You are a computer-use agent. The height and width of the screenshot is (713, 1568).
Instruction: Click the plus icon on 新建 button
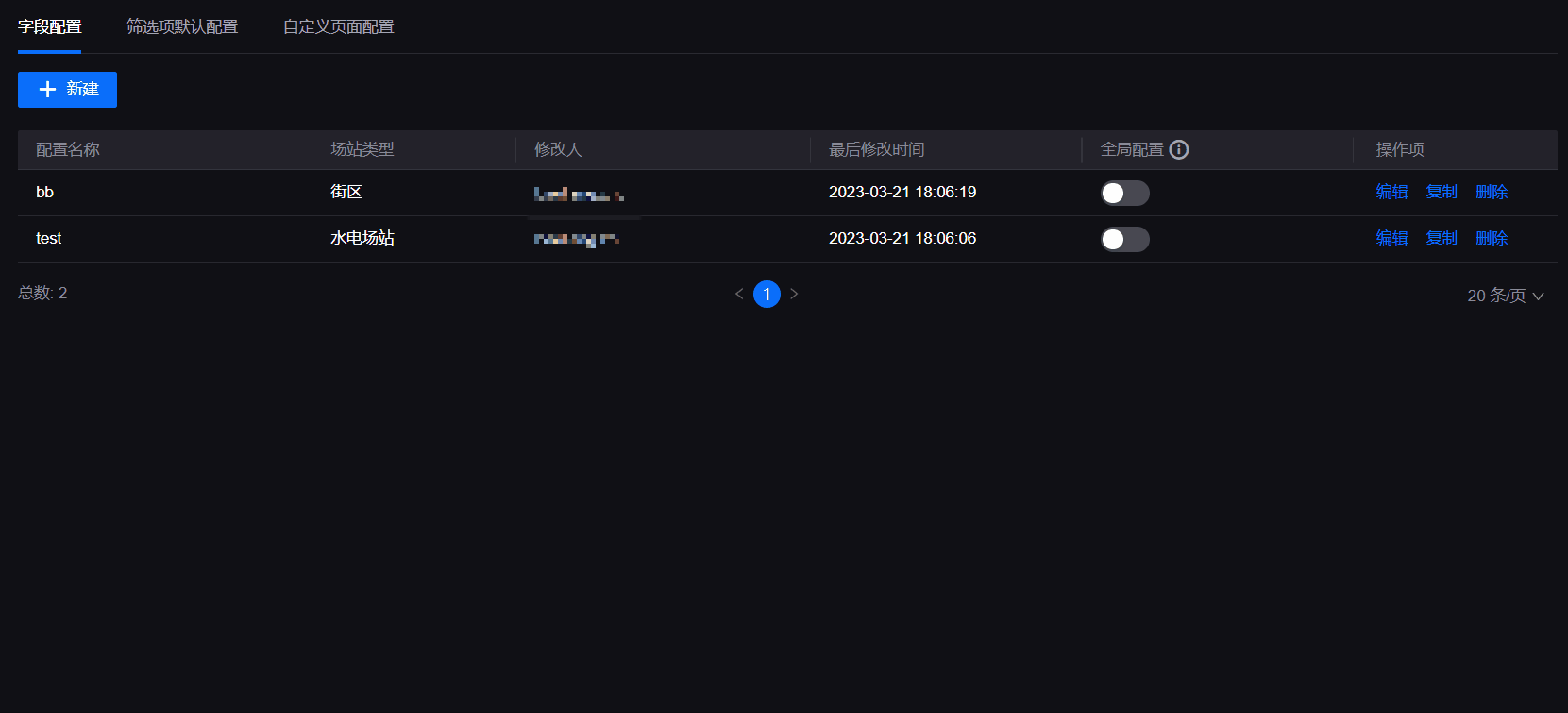tap(47, 90)
